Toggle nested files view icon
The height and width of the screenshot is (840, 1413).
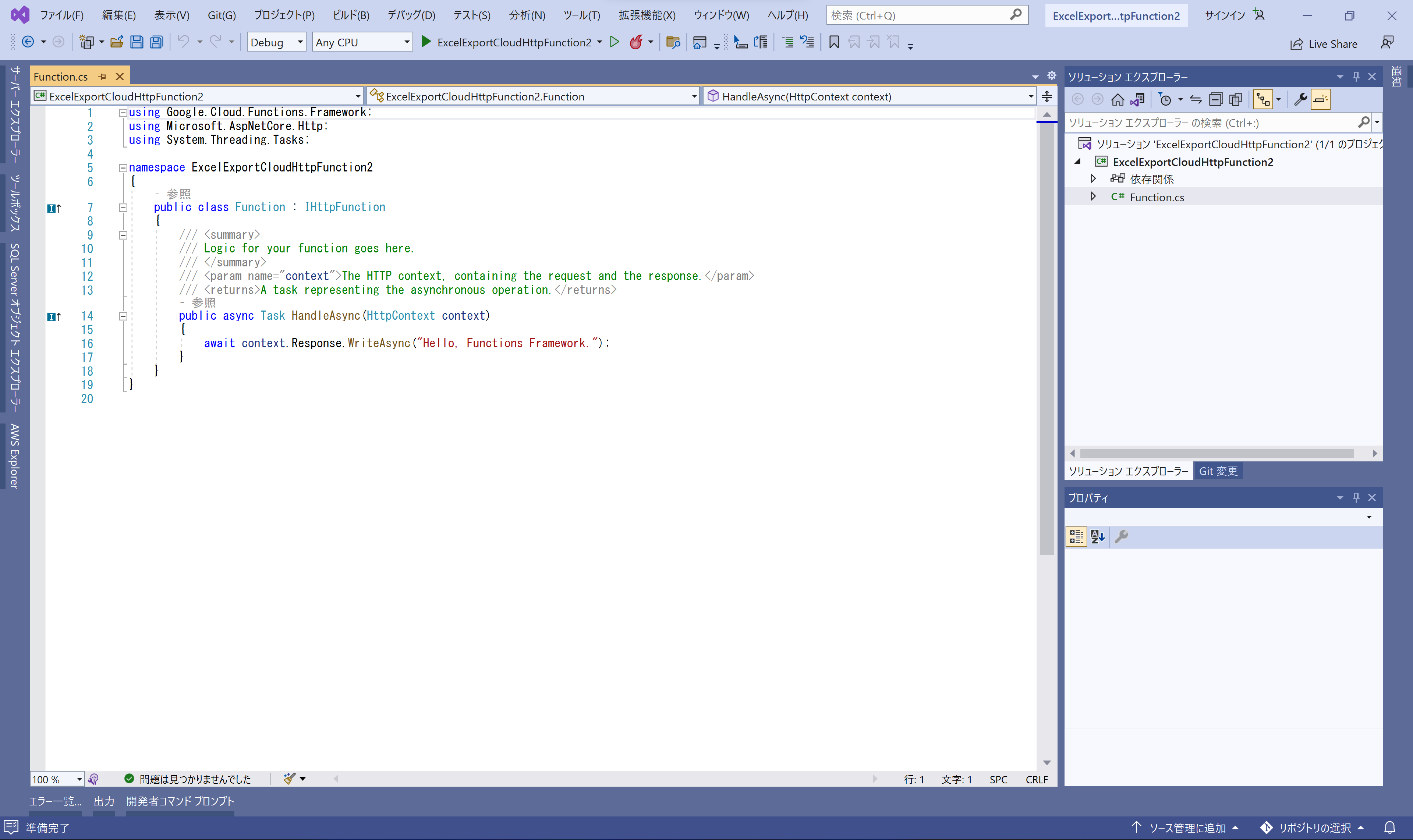tap(1263, 100)
